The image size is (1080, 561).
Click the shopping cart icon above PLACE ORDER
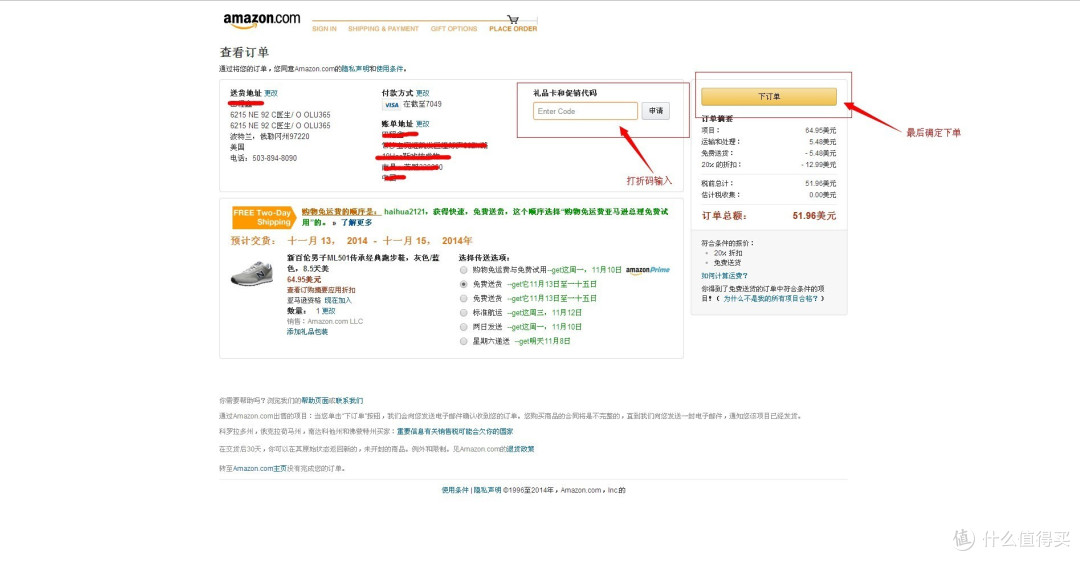[x=512, y=19]
